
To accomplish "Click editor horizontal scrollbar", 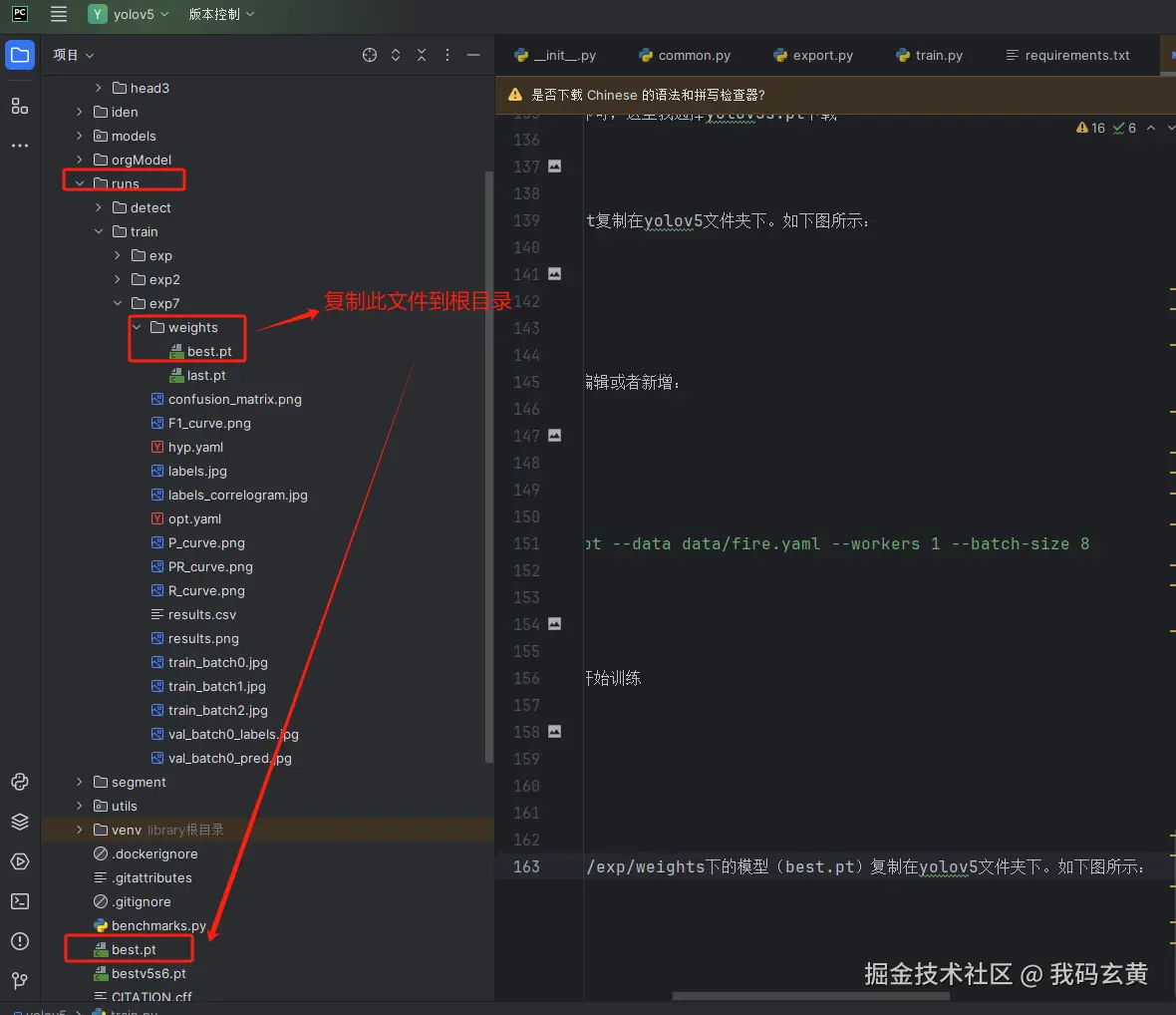I will point(811,996).
